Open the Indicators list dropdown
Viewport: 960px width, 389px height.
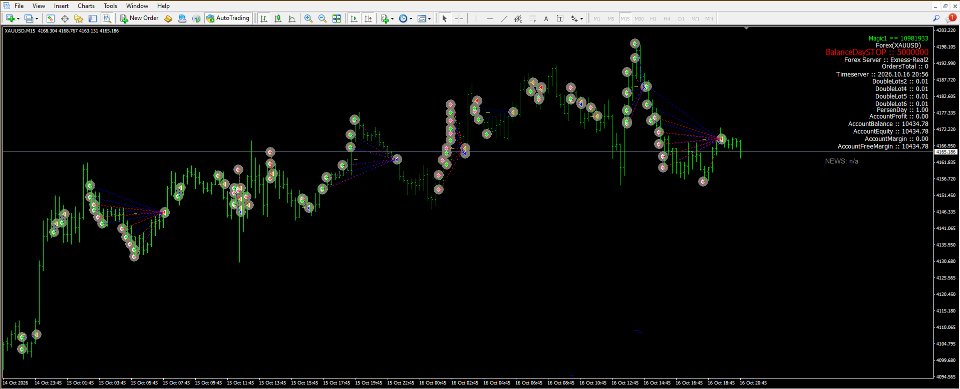point(386,18)
